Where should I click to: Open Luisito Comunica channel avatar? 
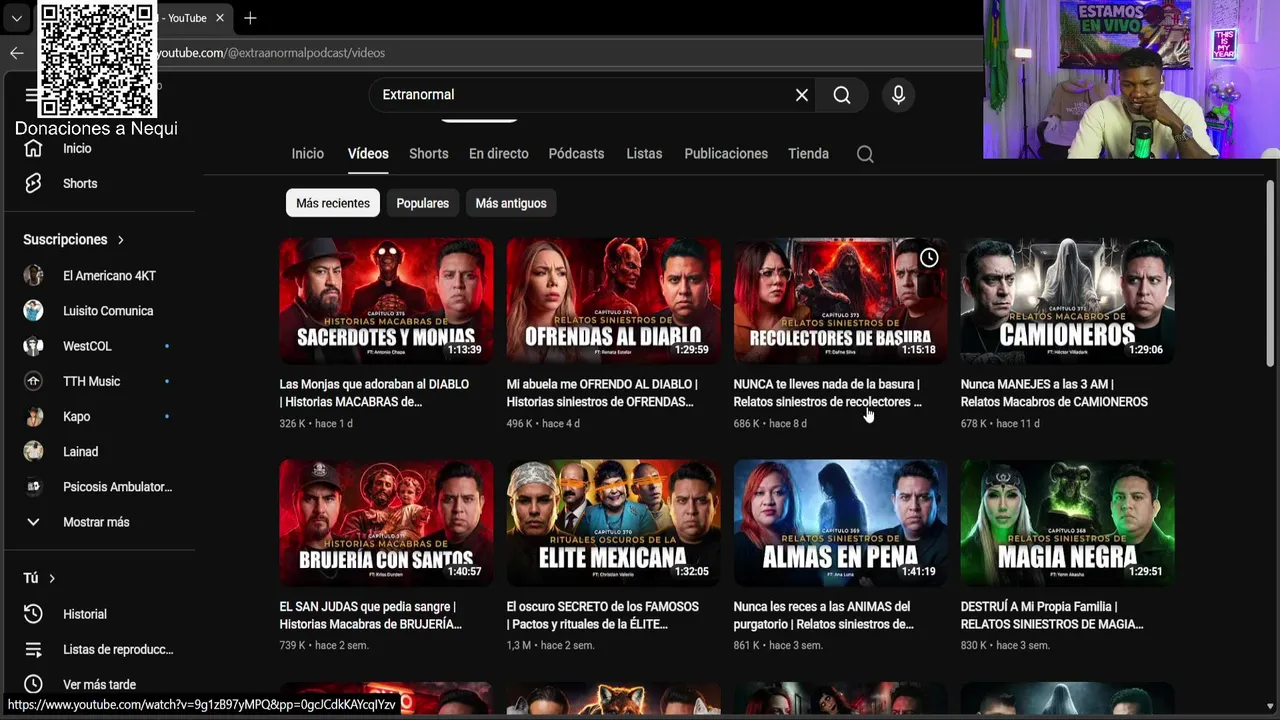[33, 310]
